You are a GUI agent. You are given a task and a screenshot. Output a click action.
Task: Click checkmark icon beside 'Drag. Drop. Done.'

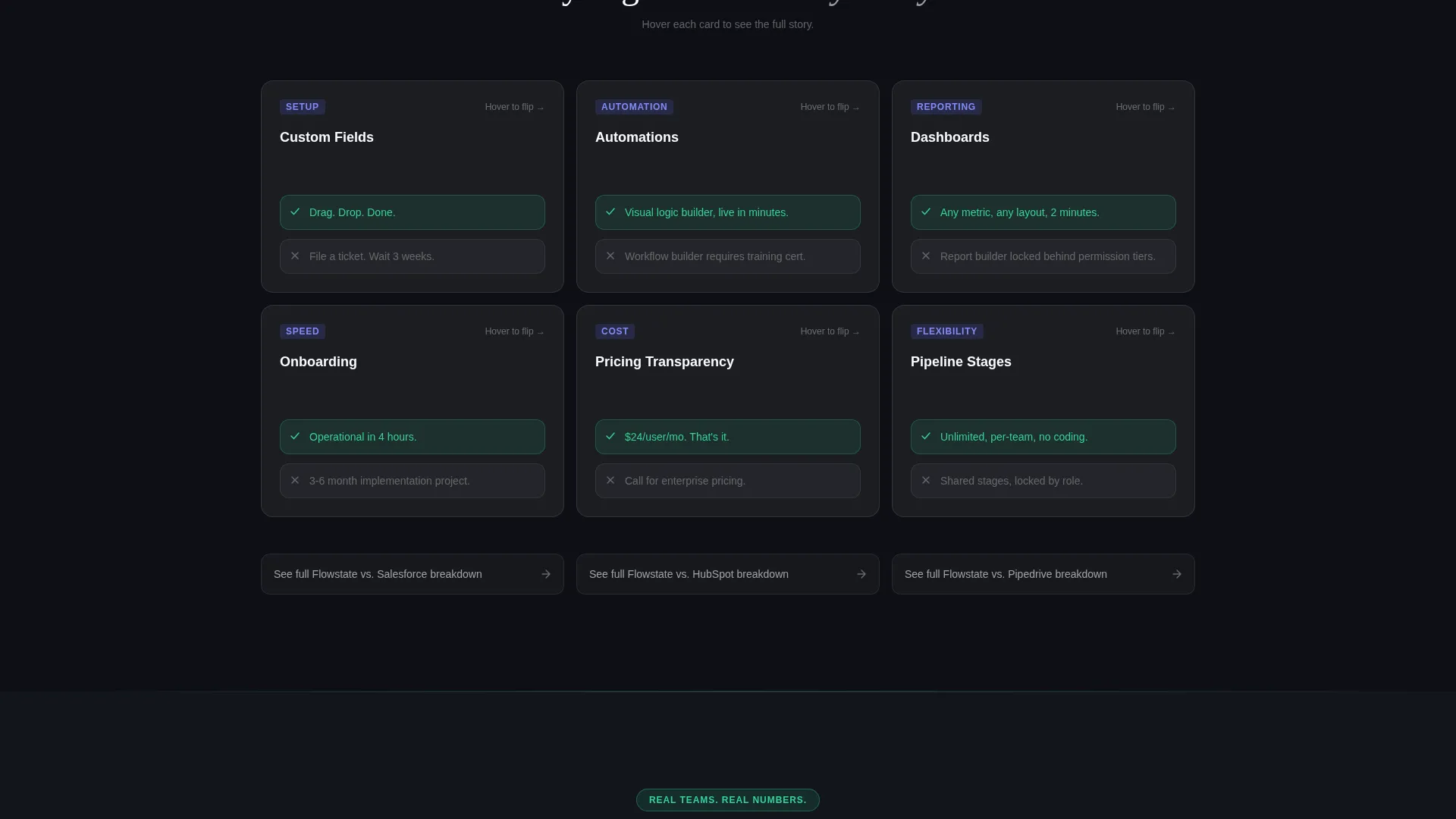click(x=295, y=212)
